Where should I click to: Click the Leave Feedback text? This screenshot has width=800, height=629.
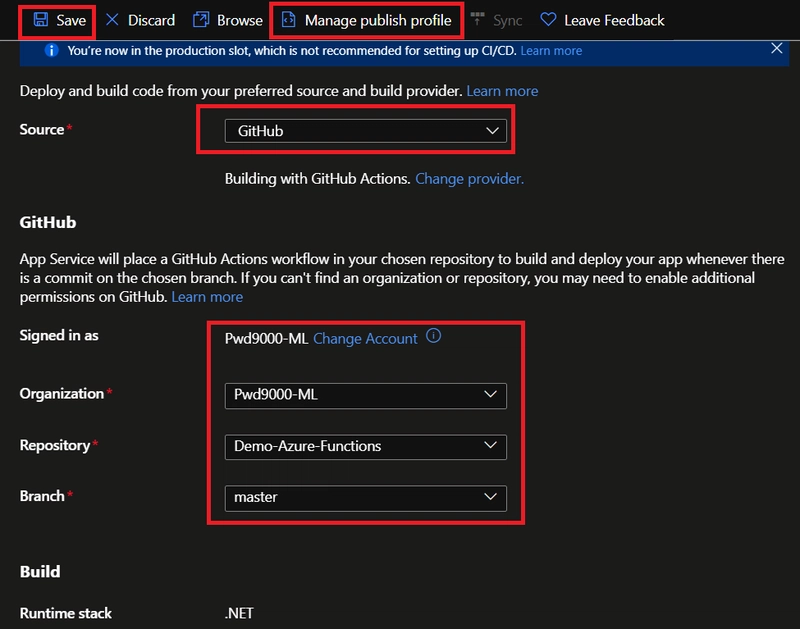(x=614, y=20)
